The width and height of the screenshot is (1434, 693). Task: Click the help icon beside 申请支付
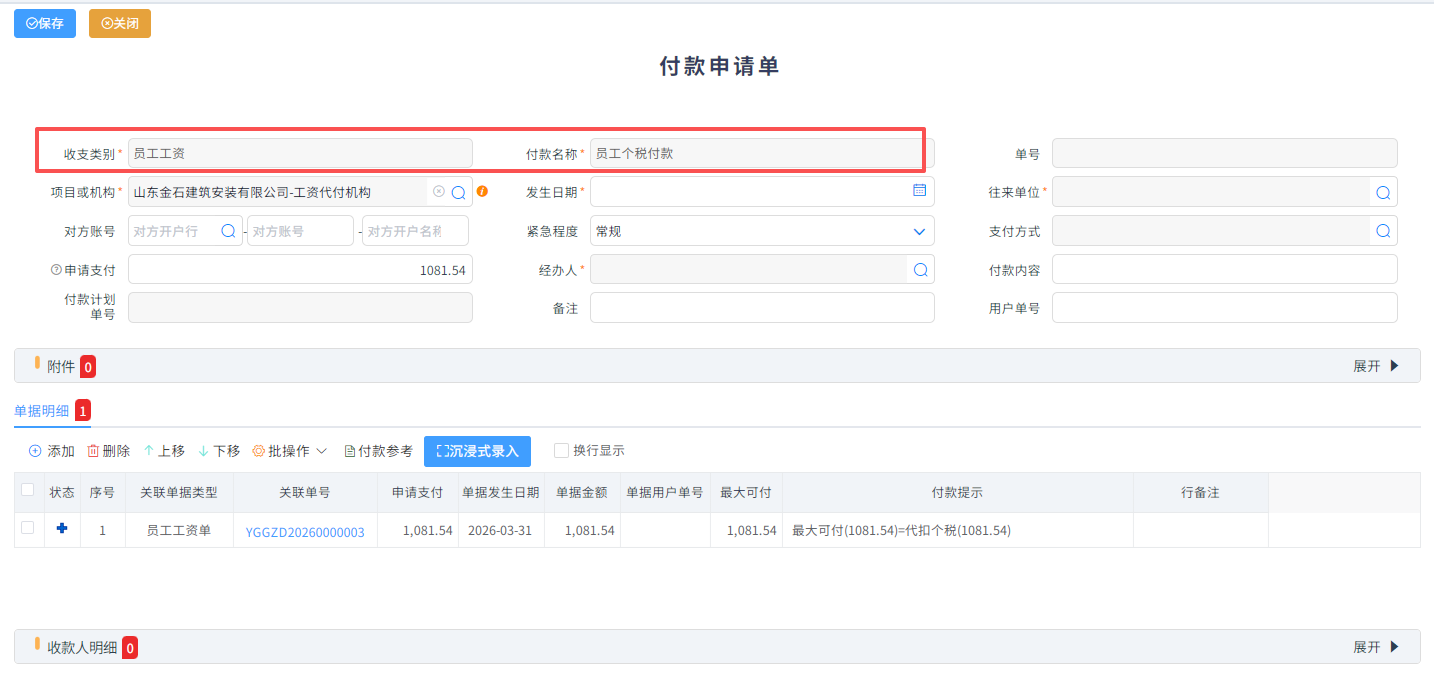pyautogui.click(x=56, y=270)
